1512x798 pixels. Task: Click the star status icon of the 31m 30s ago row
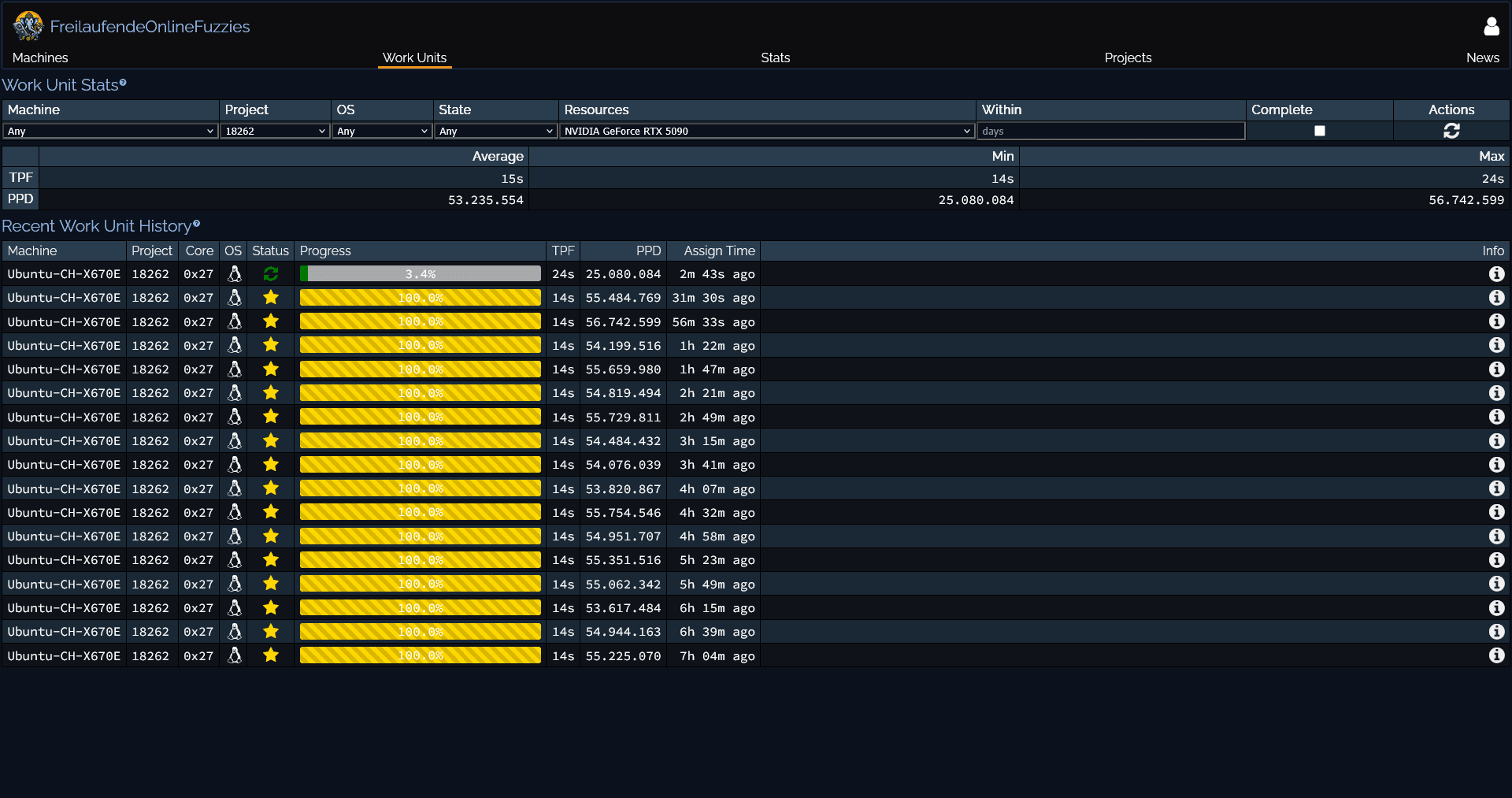pos(271,298)
